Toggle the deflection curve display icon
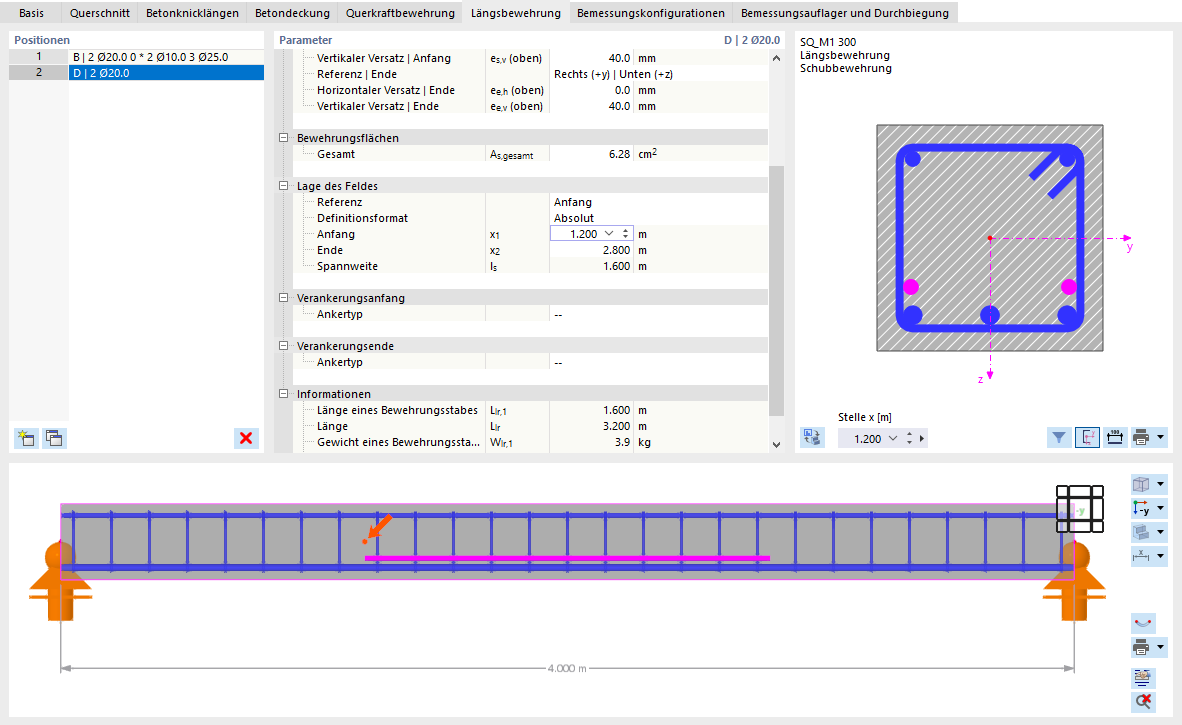The width and height of the screenshot is (1182, 725). click(x=1144, y=623)
